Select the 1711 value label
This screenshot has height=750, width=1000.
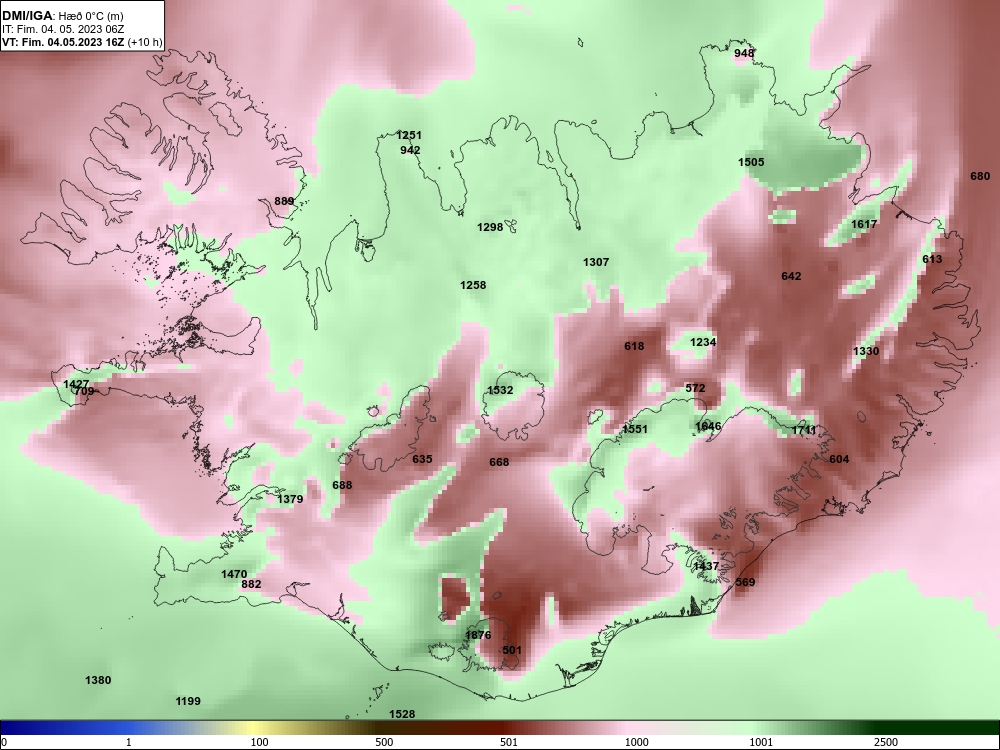804,430
